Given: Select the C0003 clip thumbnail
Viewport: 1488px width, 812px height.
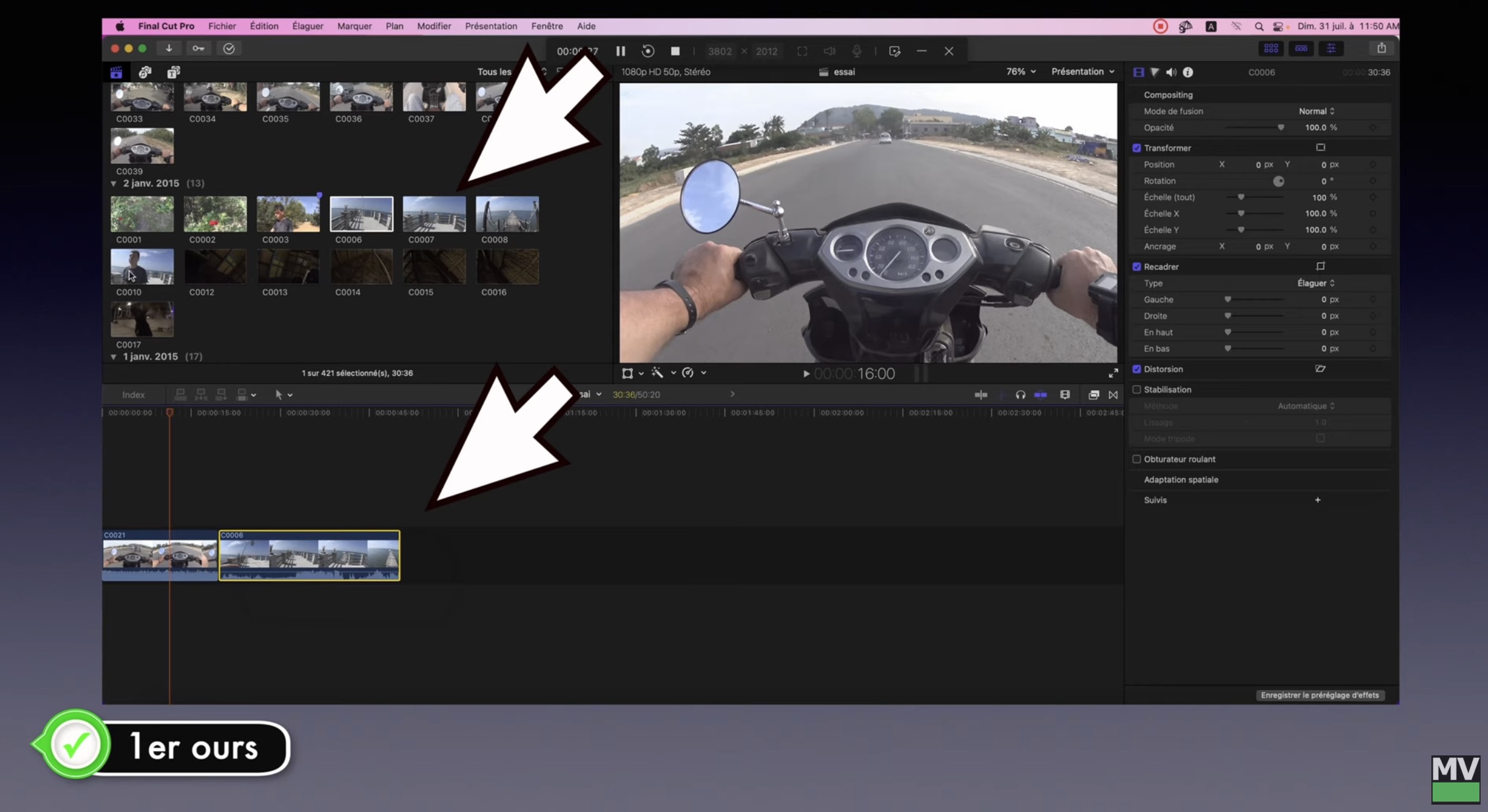Looking at the screenshot, I should 288,214.
